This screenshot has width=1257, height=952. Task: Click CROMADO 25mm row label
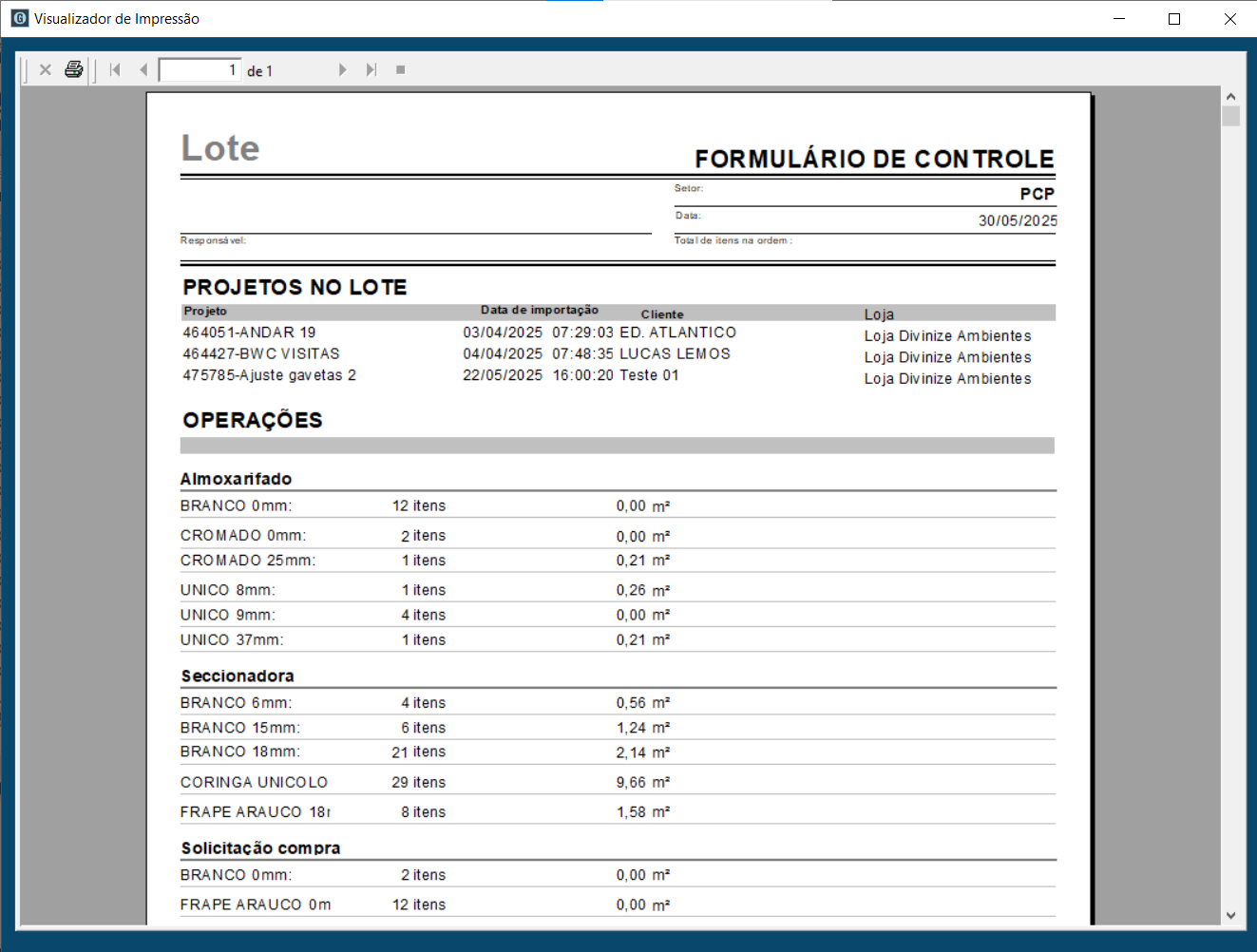click(x=248, y=561)
